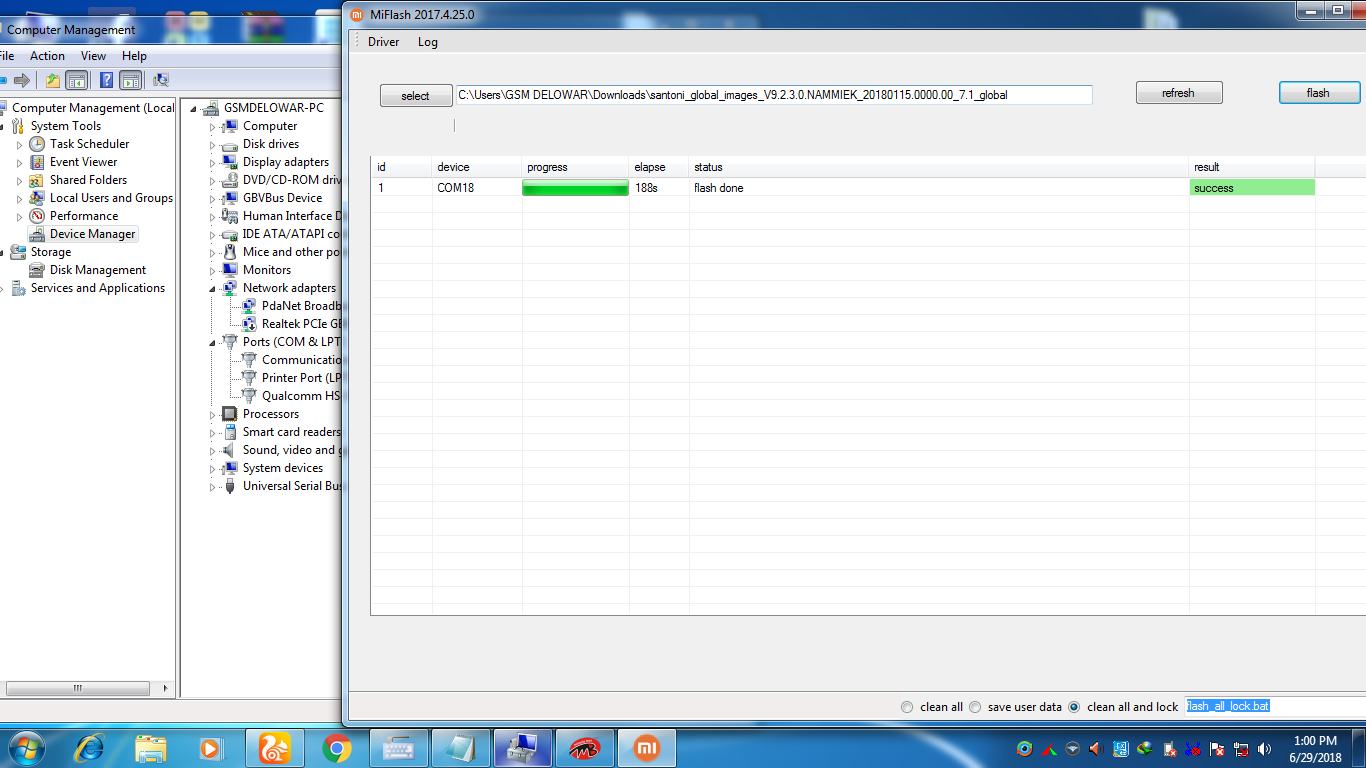Select the save user data option
The height and width of the screenshot is (768, 1366).
975,707
